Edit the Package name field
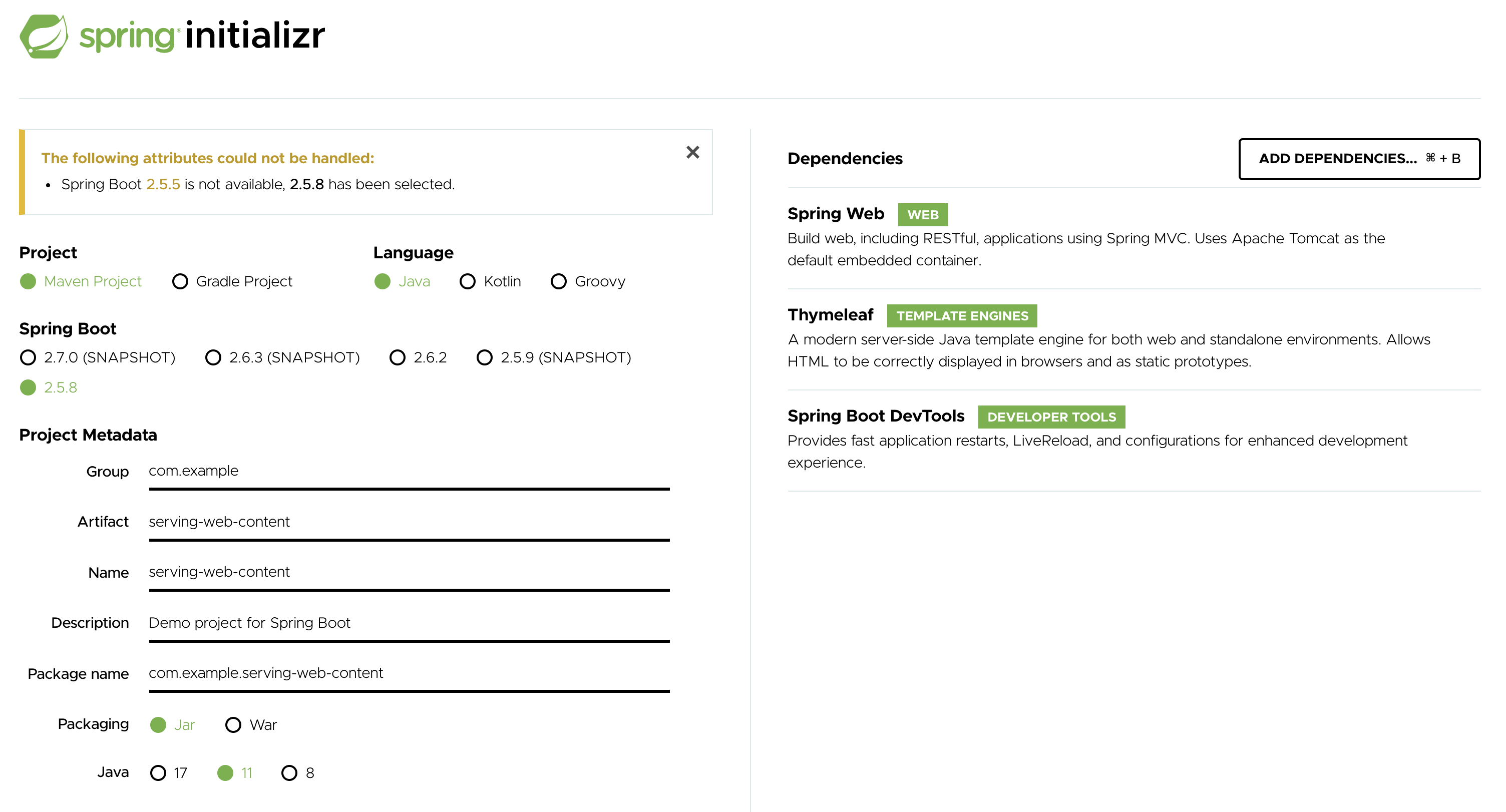The width and height of the screenshot is (1506, 812). pyautogui.click(x=409, y=675)
